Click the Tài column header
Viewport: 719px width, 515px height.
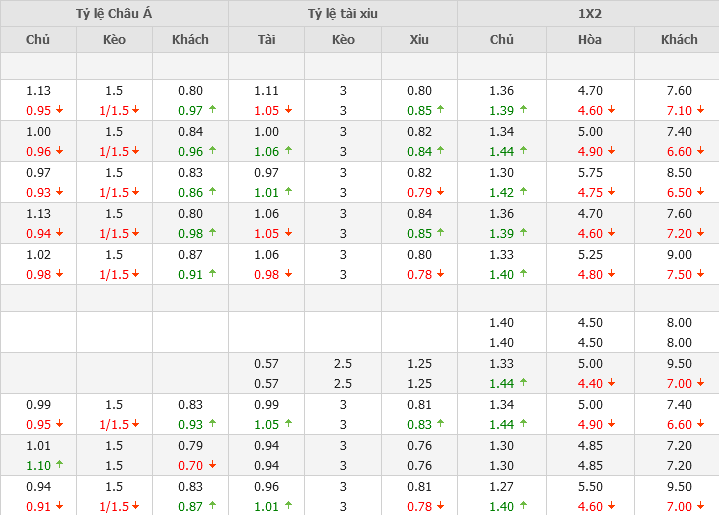[266, 39]
